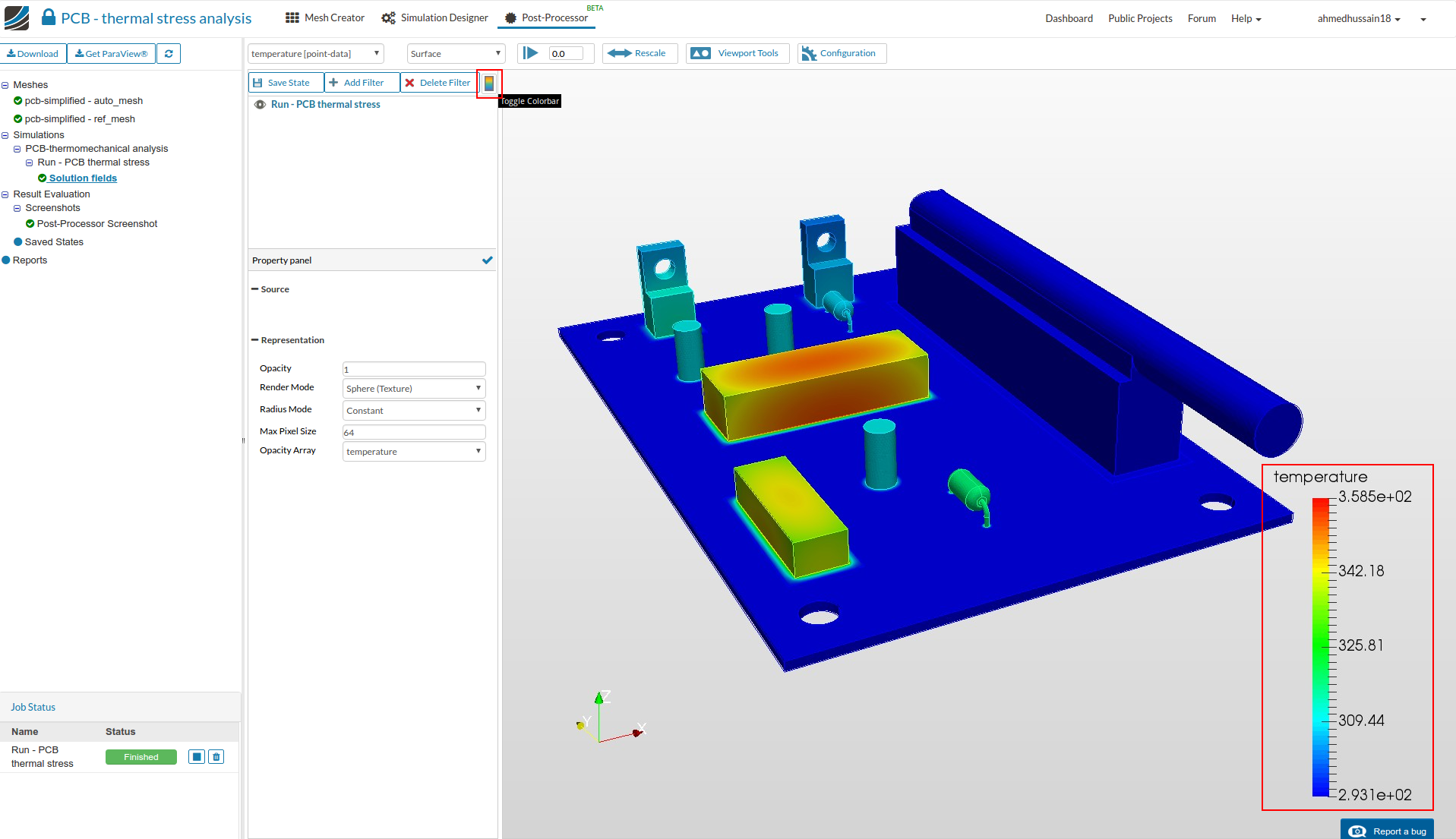Switch to the Mesh Creator tab

tap(325, 18)
